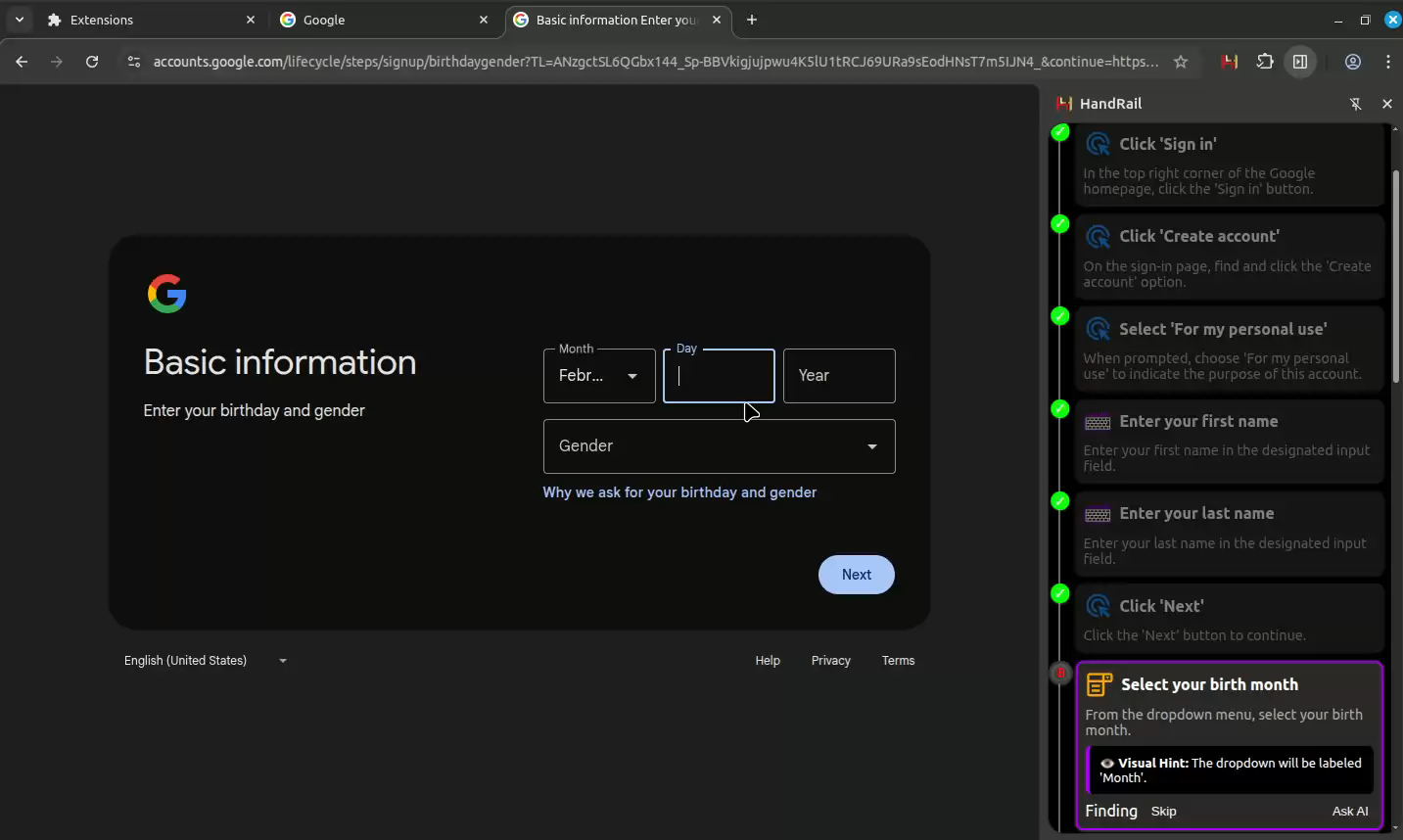Open a new browser tab
The image size is (1403, 840).
click(752, 20)
